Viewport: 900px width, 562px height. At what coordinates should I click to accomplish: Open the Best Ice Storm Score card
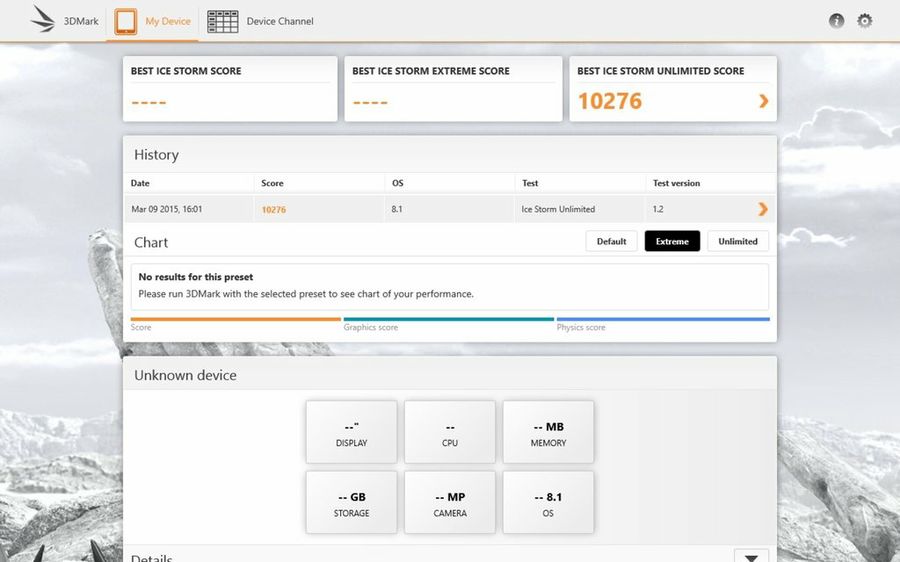click(230, 89)
